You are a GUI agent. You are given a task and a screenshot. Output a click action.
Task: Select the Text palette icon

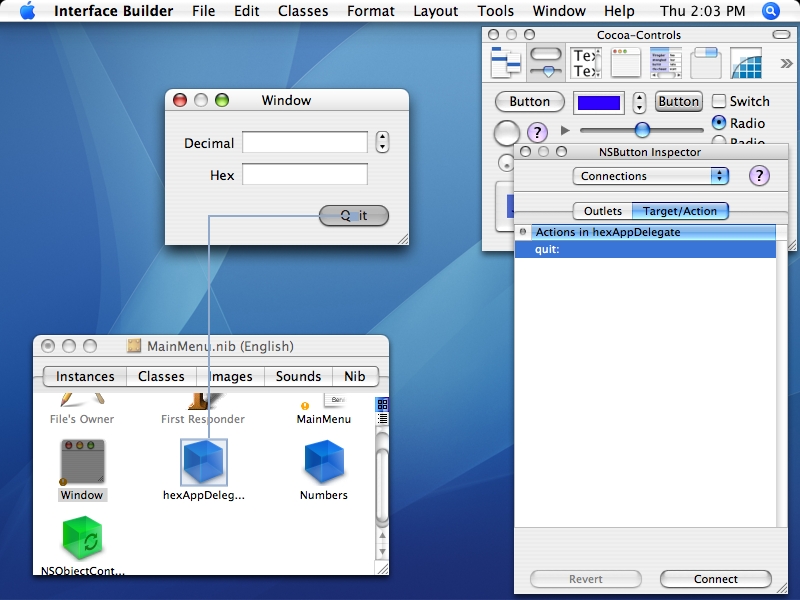pos(586,63)
